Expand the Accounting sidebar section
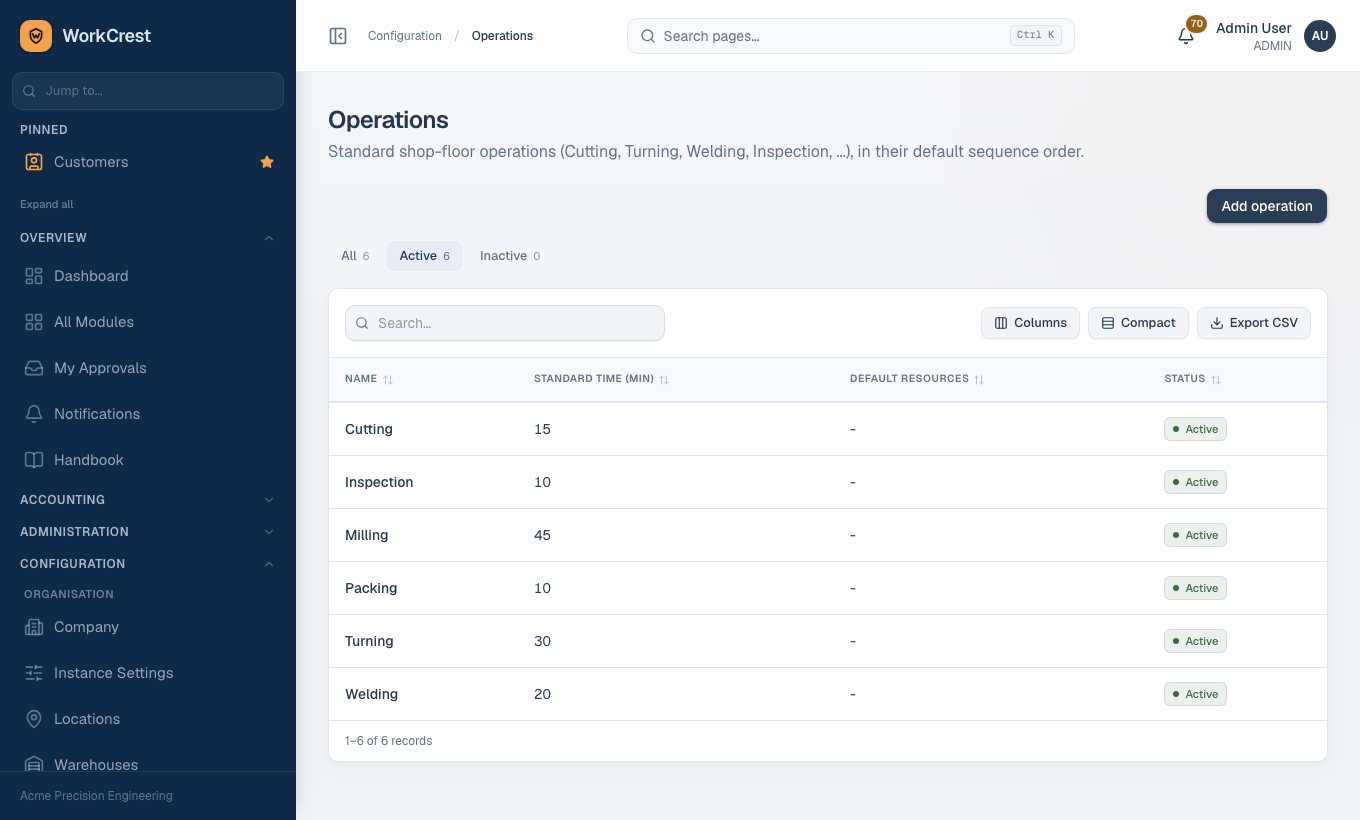1360x820 pixels. [148, 500]
